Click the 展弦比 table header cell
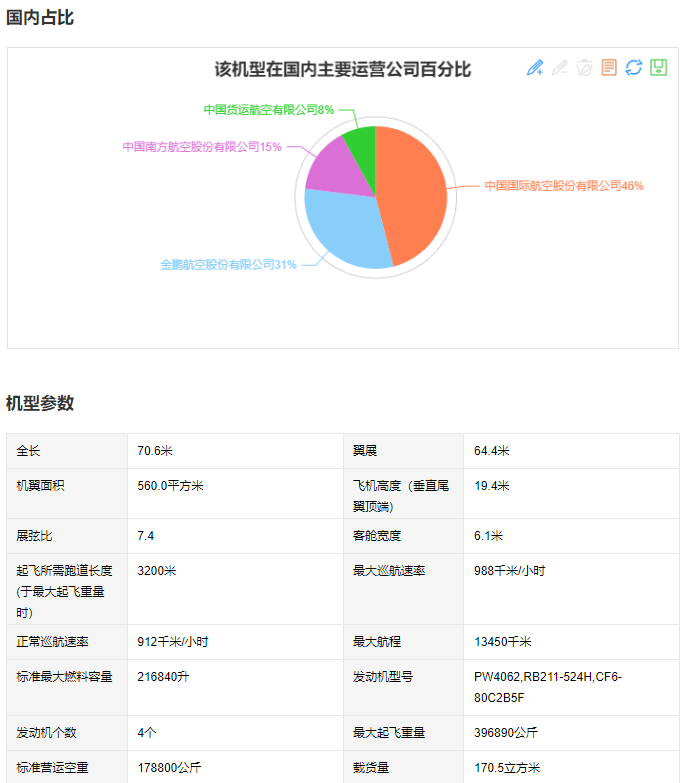The image size is (685, 783). tap(67, 536)
